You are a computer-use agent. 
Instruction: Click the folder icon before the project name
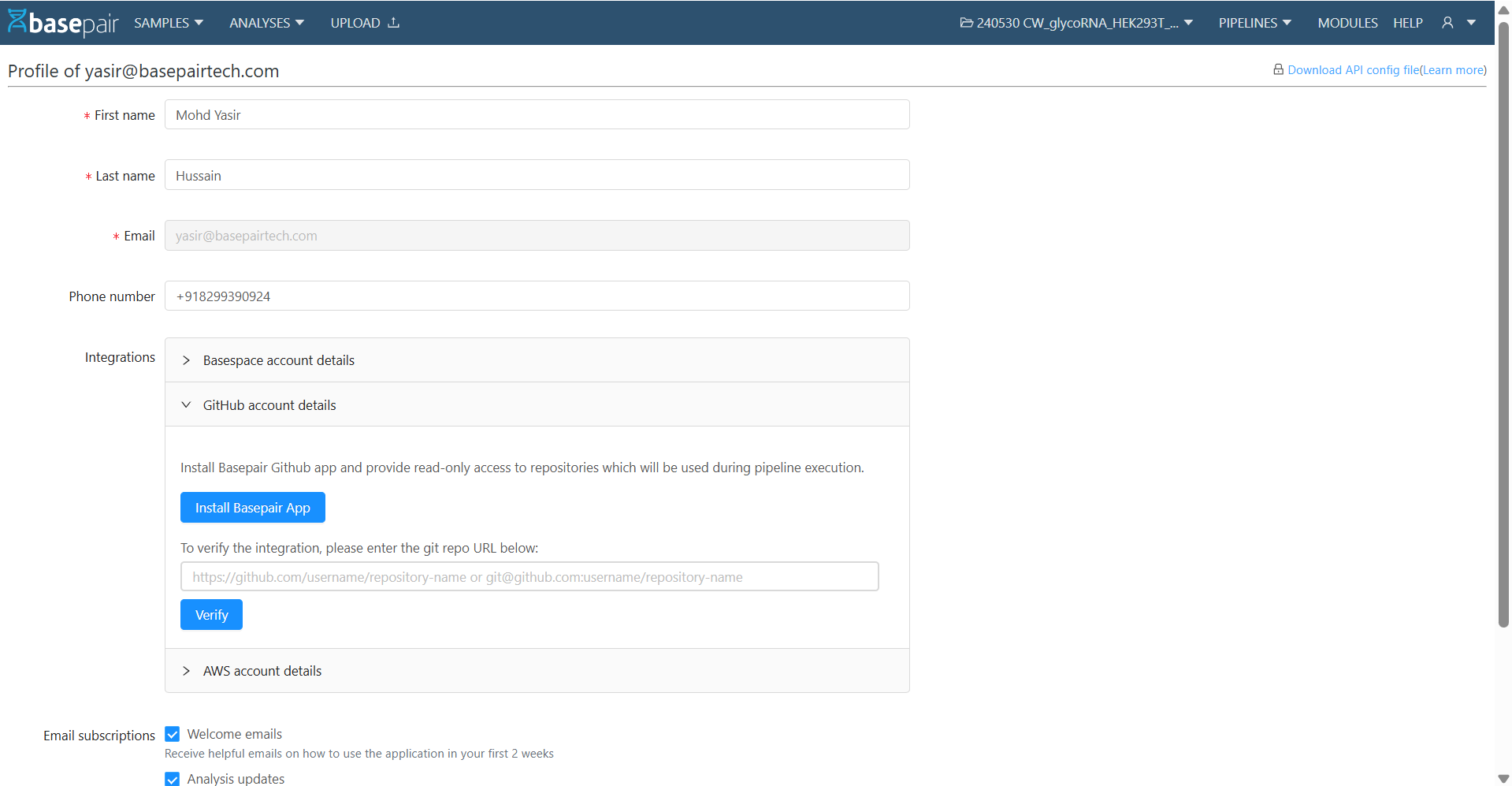(x=966, y=23)
